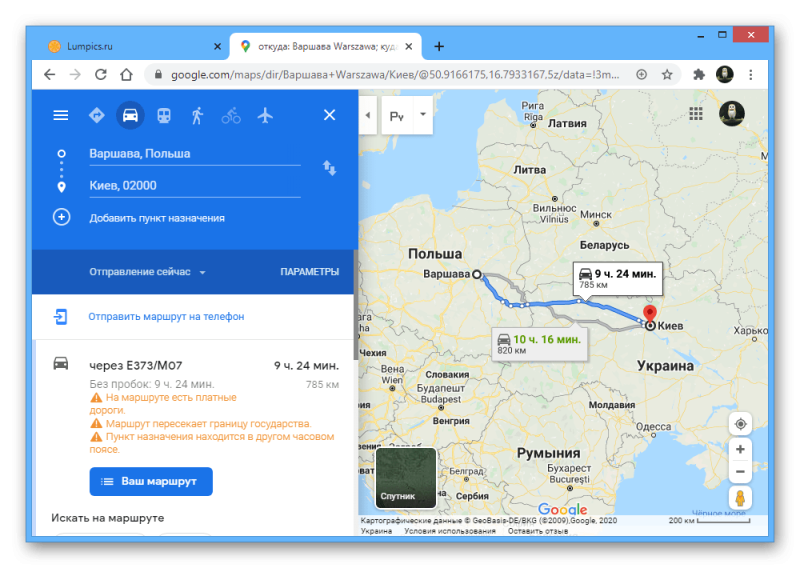Close the directions panel
The width and height of the screenshot is (800, 568).
pyautogui.click(x=330, y=115)
